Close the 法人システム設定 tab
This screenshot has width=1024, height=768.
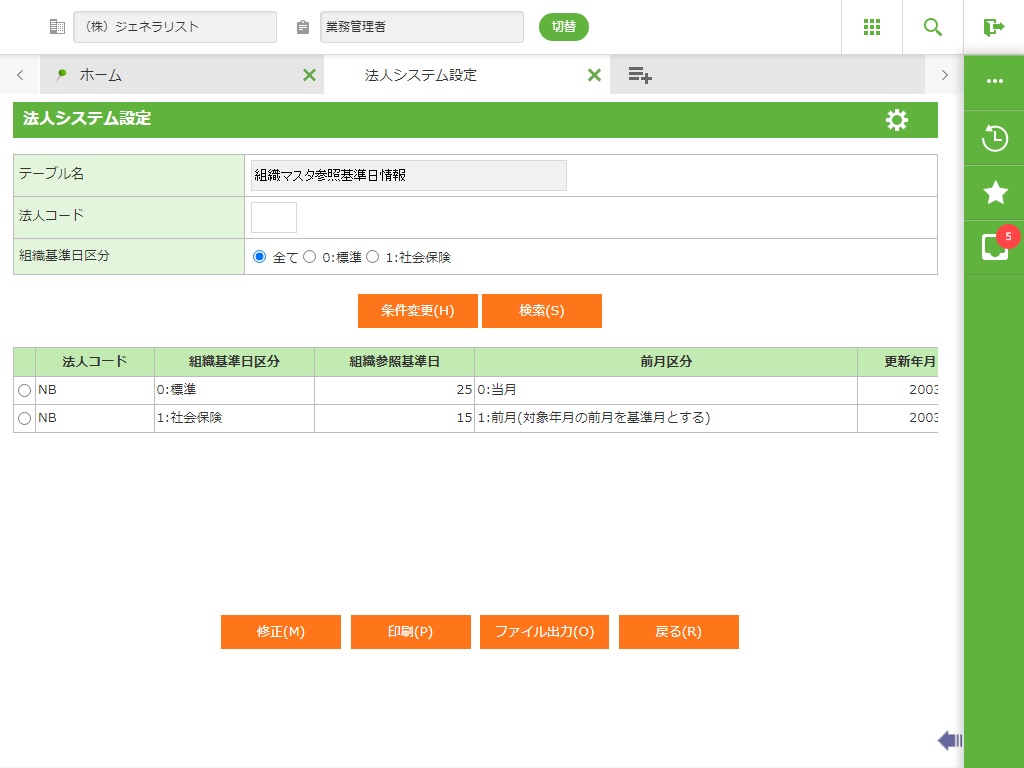click(594, 75)
